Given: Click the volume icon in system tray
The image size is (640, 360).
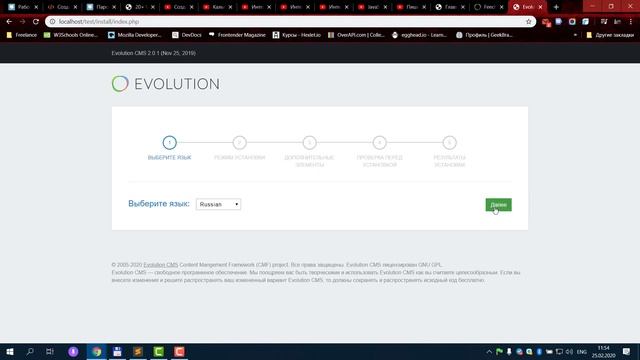Looking at the screenshot, I should [569, 351].
